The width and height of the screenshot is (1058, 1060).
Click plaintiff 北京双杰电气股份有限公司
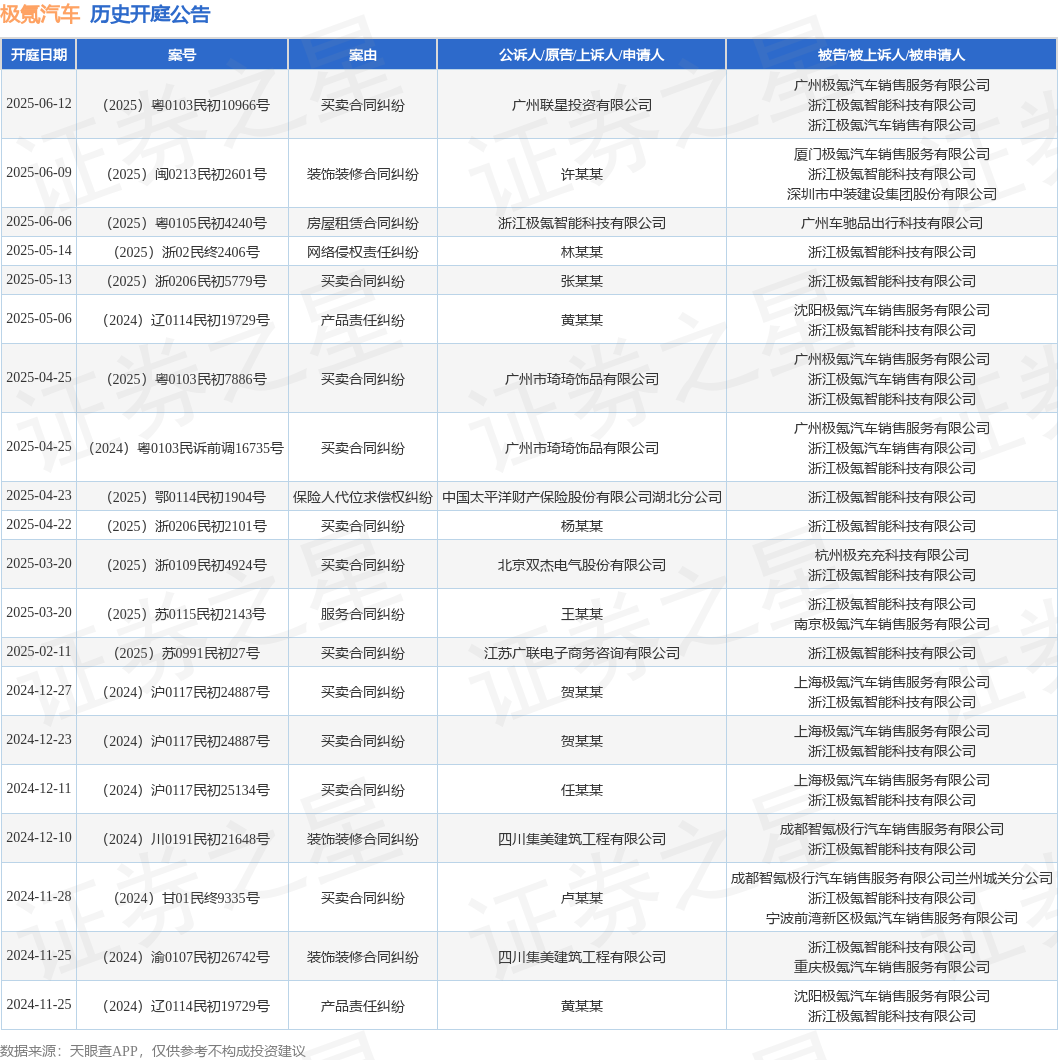[x=581, y=565]
